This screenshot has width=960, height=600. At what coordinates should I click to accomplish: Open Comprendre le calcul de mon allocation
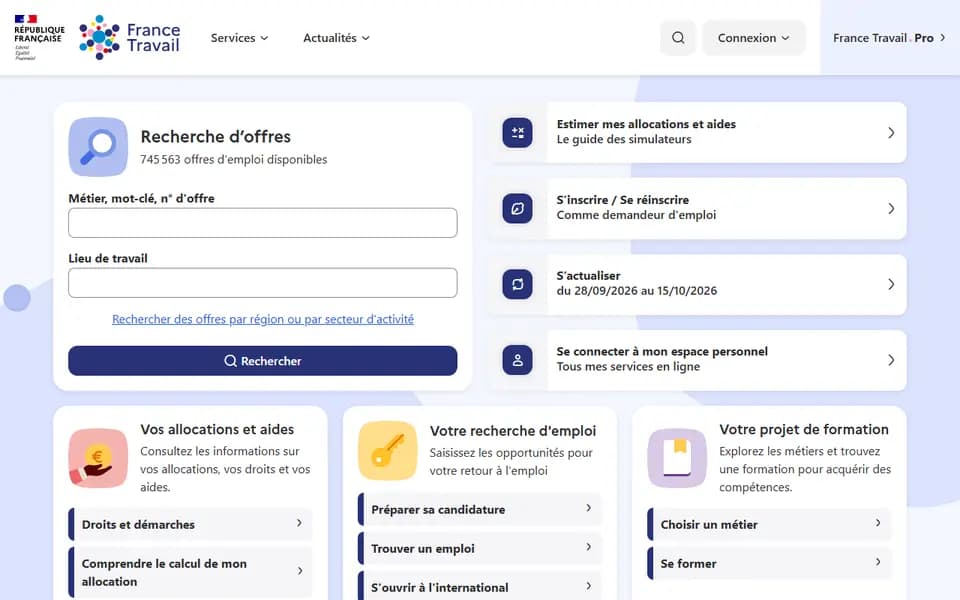click(x=190, y=572)
